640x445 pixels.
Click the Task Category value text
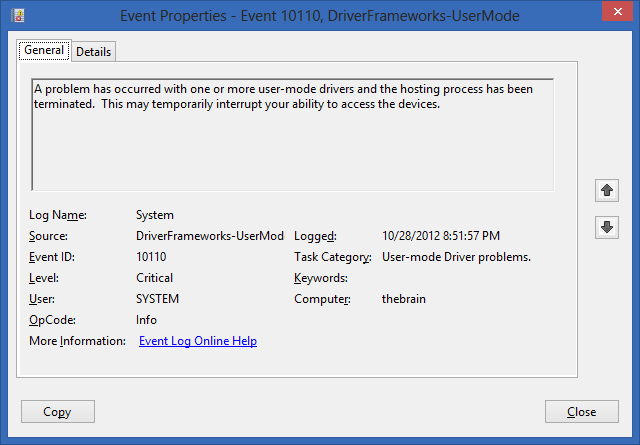[456, 257]
